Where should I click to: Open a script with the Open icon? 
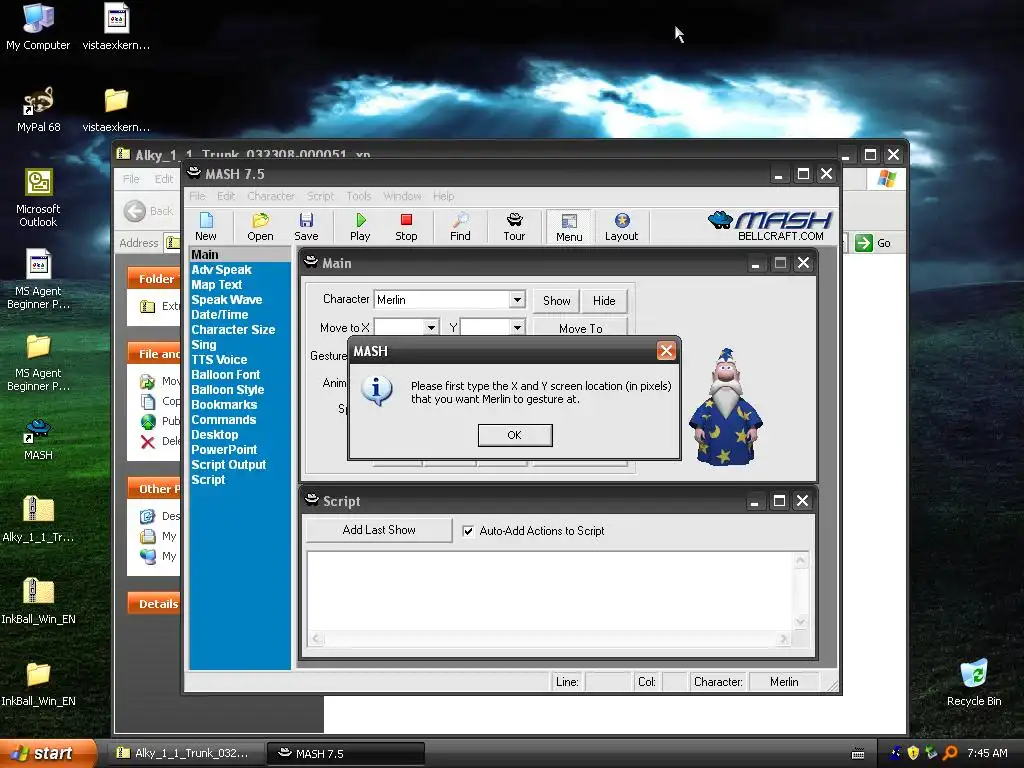pyautogui.click(x=260, y=227)
